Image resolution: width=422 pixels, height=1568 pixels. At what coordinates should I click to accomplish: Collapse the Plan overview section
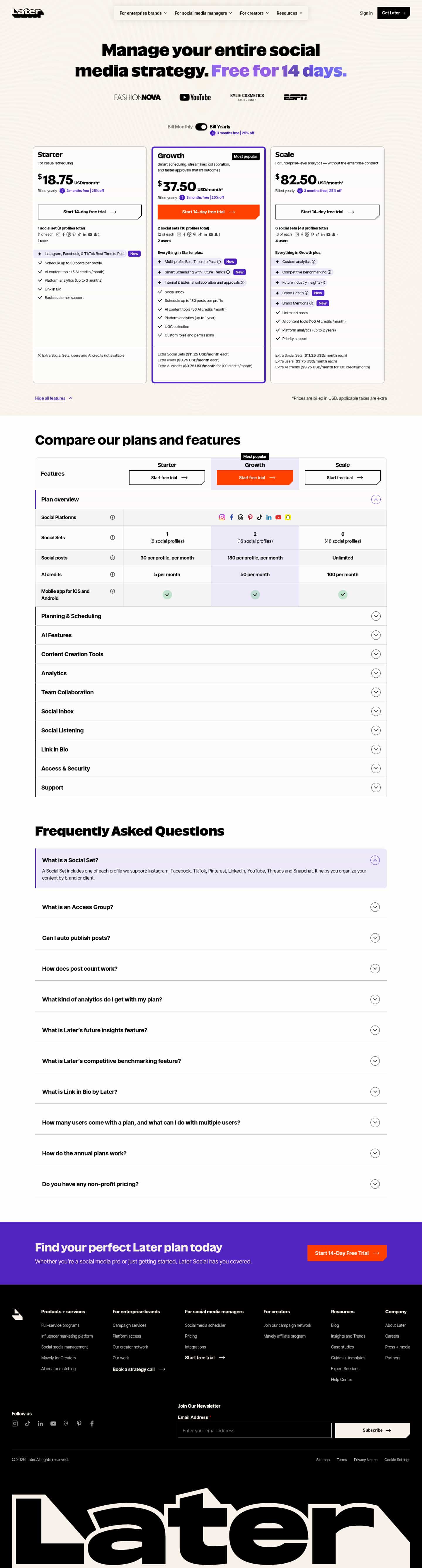pyautogui.click(x=376, y=499)
